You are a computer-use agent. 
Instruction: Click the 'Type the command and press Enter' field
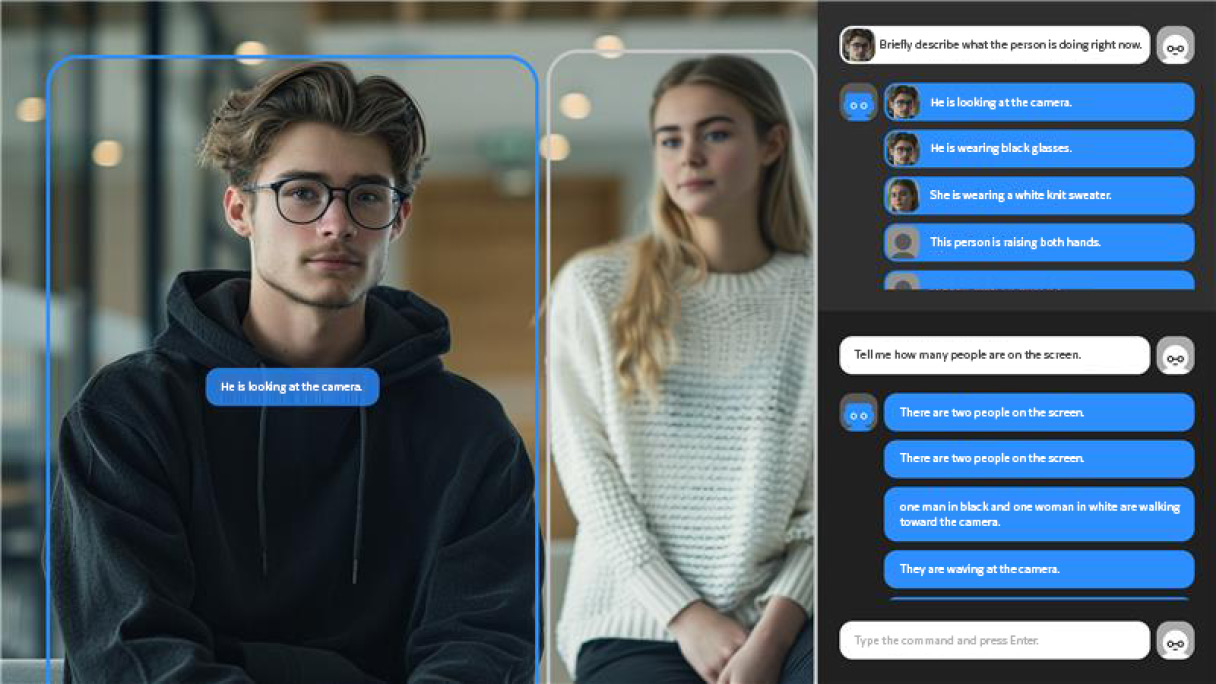[994, 641]
